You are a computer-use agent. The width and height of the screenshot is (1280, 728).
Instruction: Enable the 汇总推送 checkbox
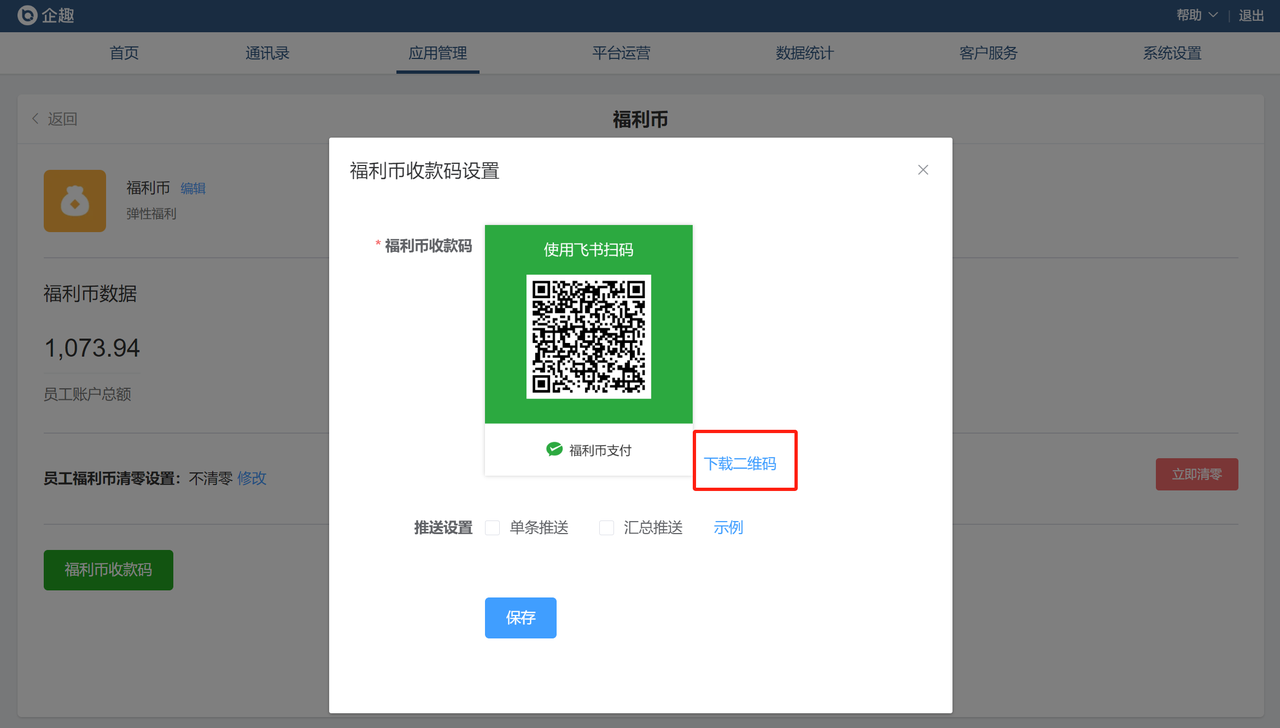(606, 528)
